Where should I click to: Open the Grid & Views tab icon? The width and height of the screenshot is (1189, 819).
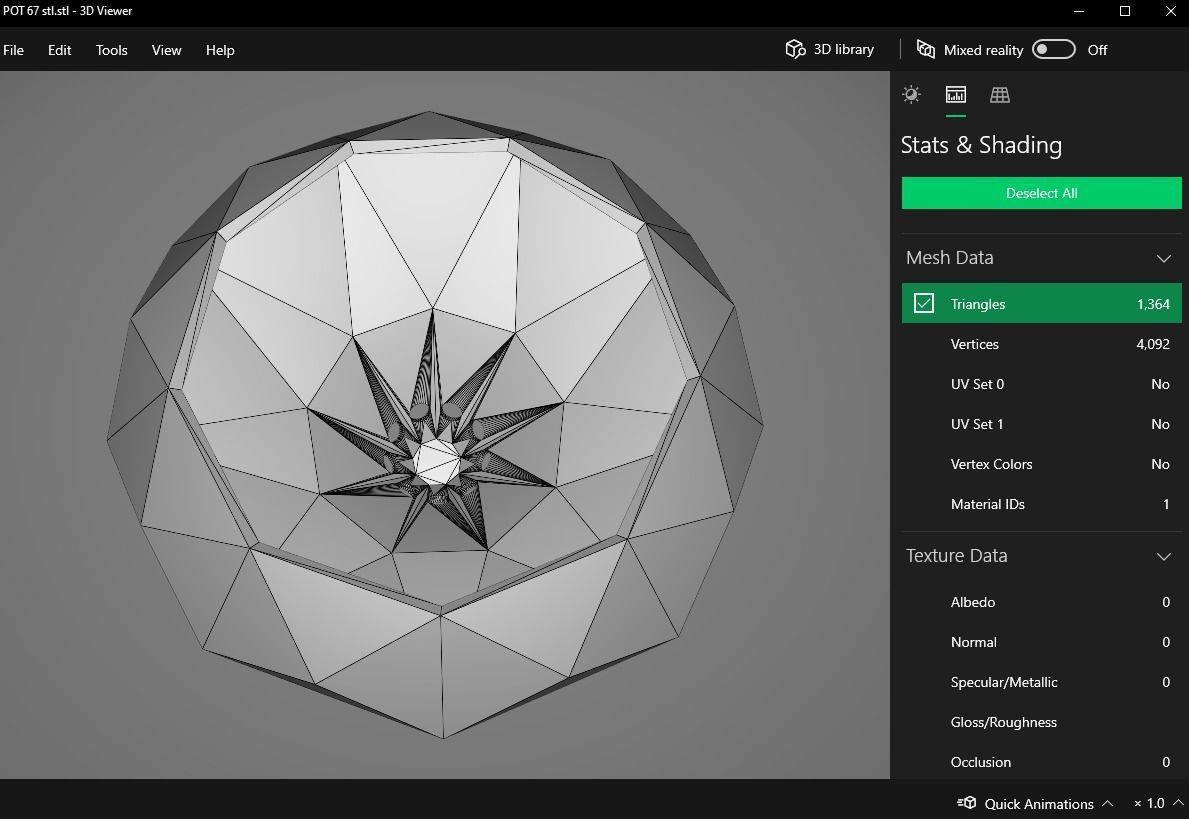(999, 95)
